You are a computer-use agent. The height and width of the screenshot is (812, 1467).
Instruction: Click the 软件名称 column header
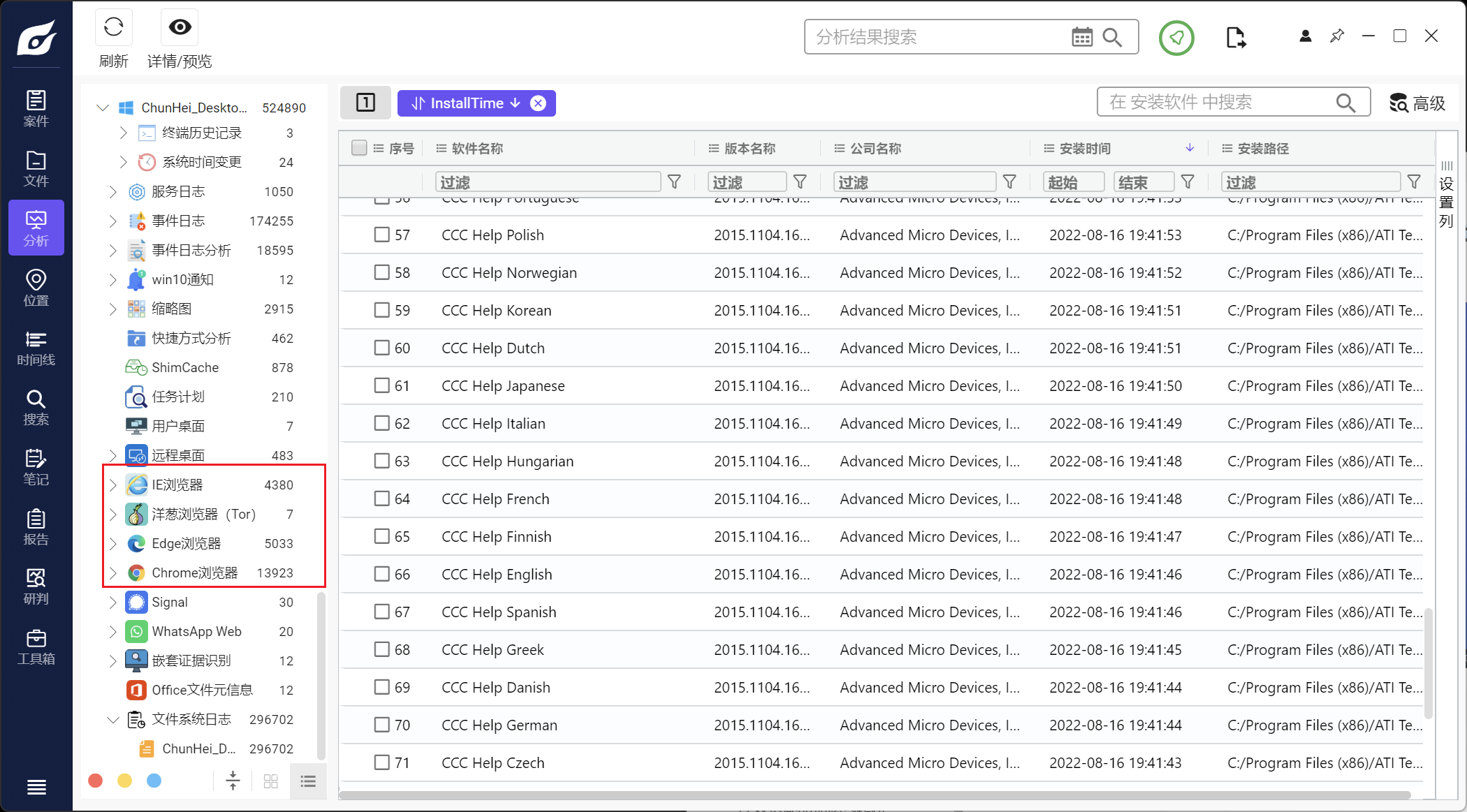(x=477, y=148)
